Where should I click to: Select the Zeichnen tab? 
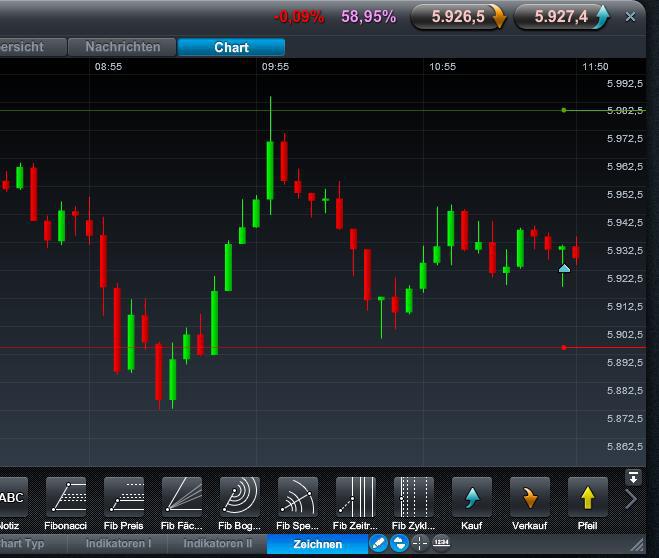tap(317, 544)
